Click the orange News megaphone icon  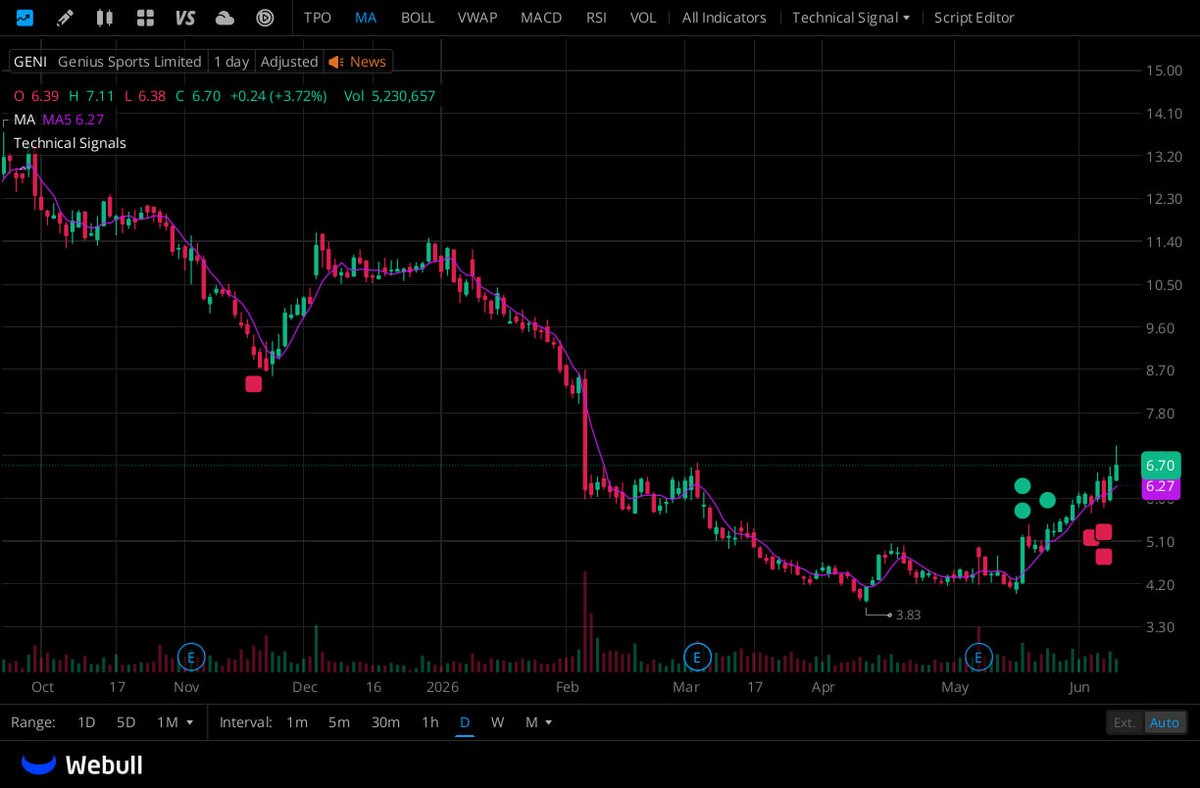pyautogui.click(x=336, y=62)
